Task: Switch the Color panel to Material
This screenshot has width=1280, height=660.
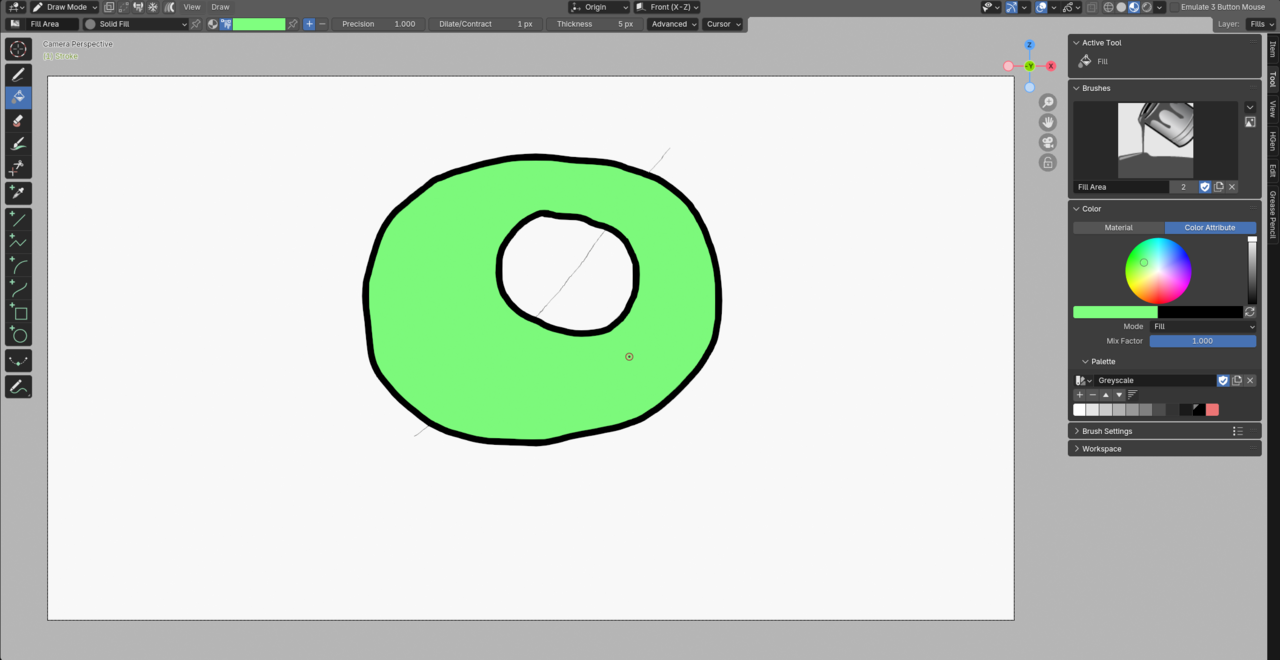Action: coord(1117,227)
